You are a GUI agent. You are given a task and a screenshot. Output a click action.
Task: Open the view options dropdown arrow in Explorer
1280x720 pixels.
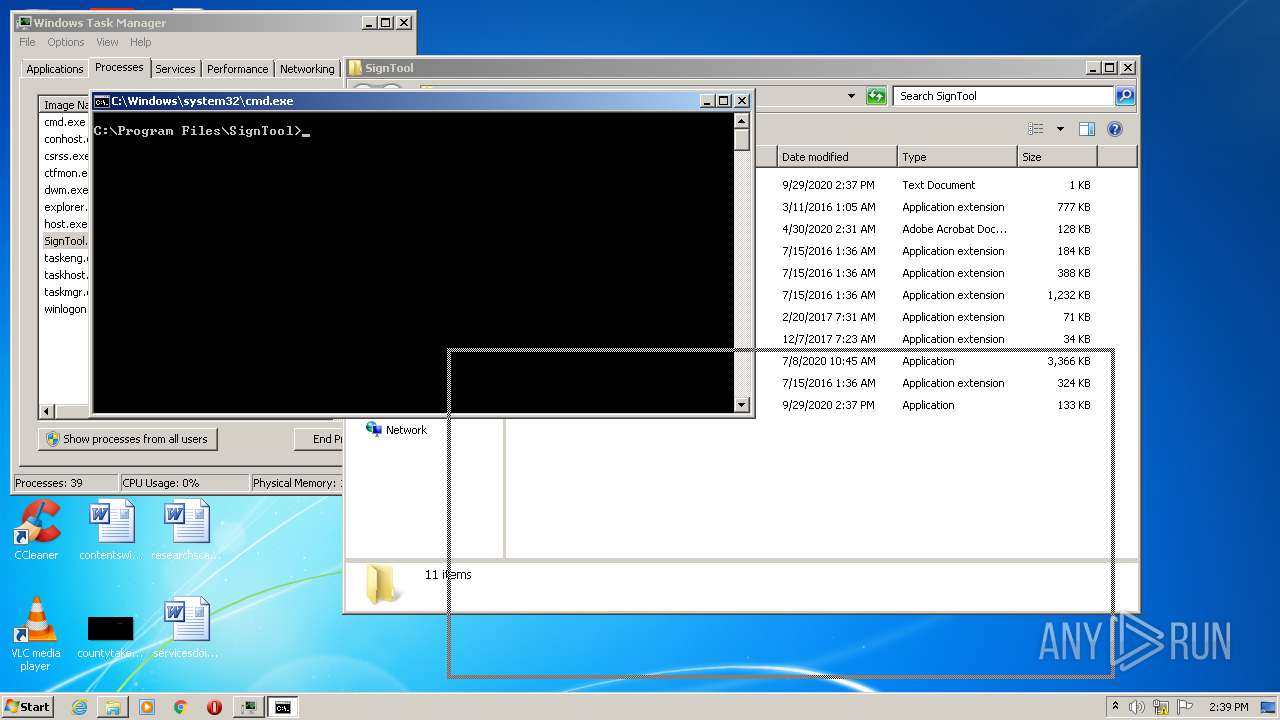pyautogui.click(x=1060, y=129)
